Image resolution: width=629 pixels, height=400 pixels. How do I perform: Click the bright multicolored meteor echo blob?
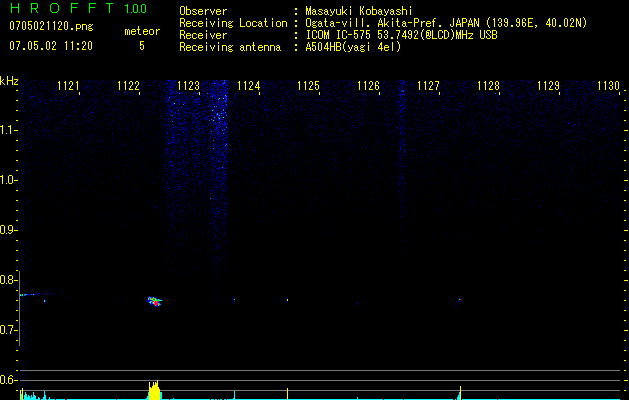[154, 301]
